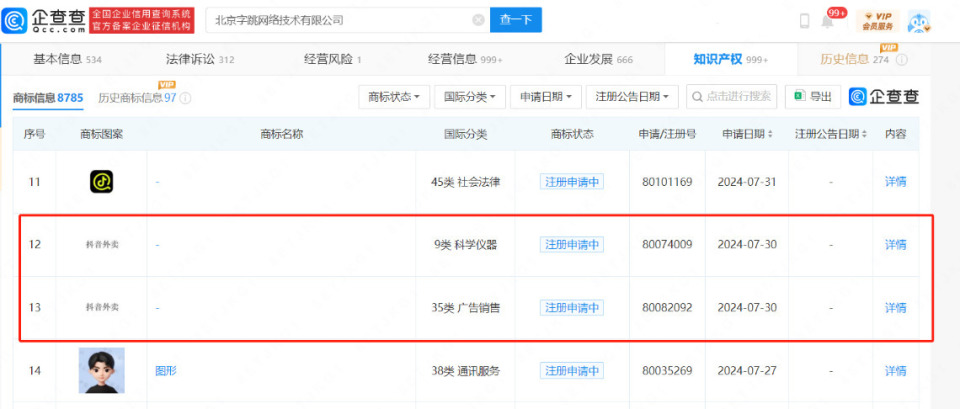This screenshot has width=960, height=409.
Task: Select the 45类 社会法律 cell
Action: tap(465, 182)
